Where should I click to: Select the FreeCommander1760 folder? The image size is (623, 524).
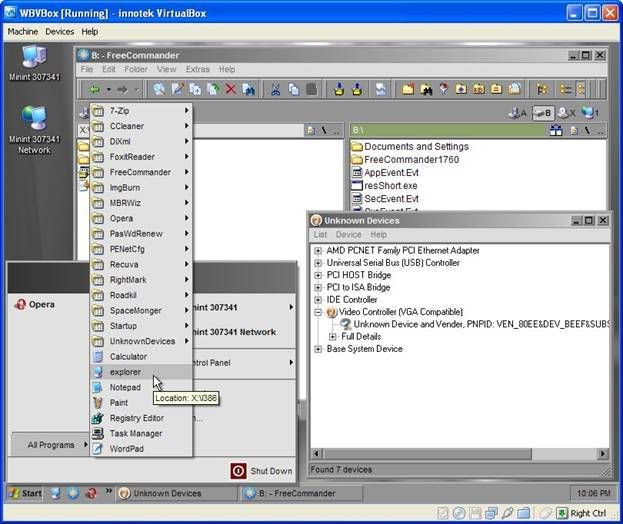click(x=406, y=160)
